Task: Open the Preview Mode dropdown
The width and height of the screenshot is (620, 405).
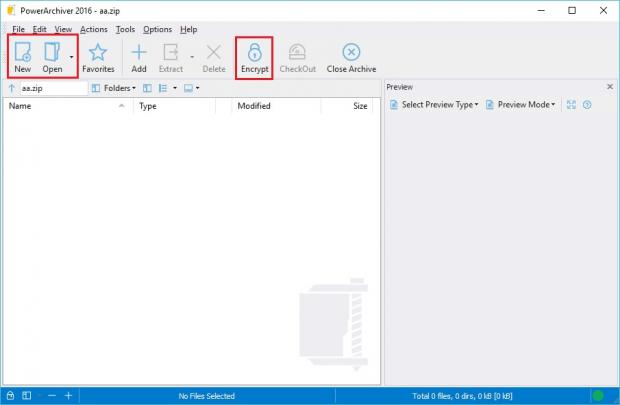Action: [x=520, y=105]
